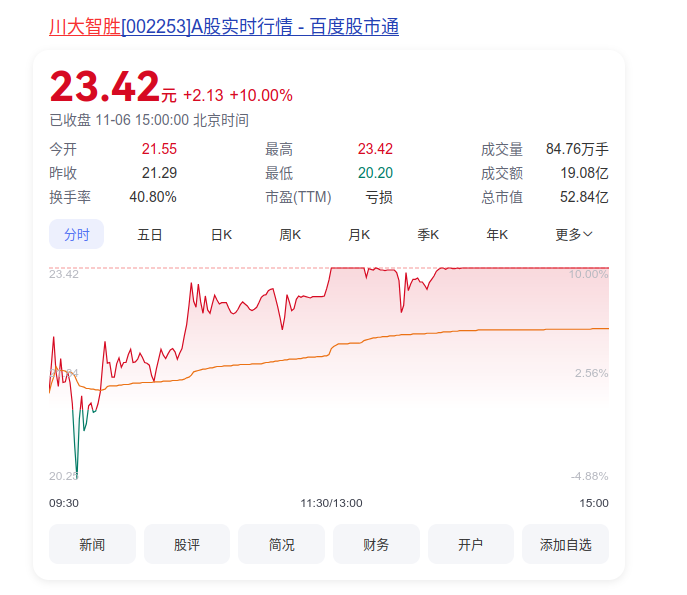Click the 今开 value 21.55
This screenshot has width=687, height=595.
159,149
